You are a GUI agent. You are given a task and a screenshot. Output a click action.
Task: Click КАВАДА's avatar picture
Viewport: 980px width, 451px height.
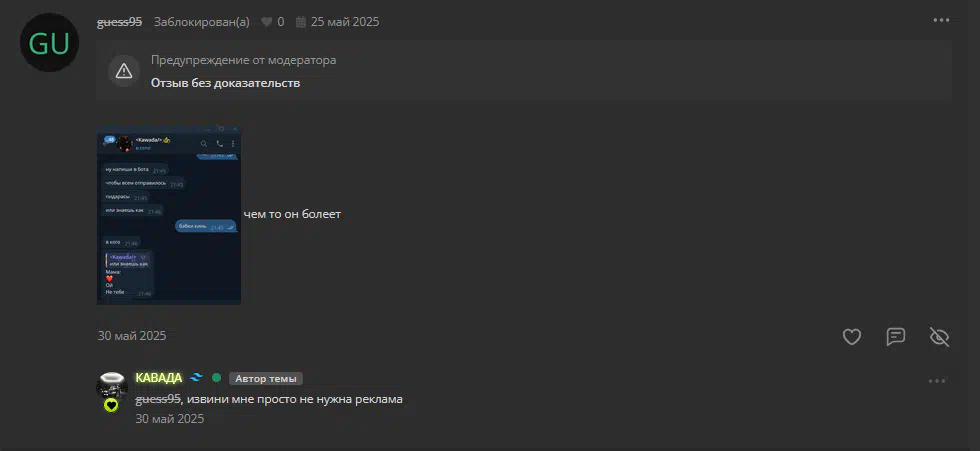pyautogui.click(x=112, y=387)
